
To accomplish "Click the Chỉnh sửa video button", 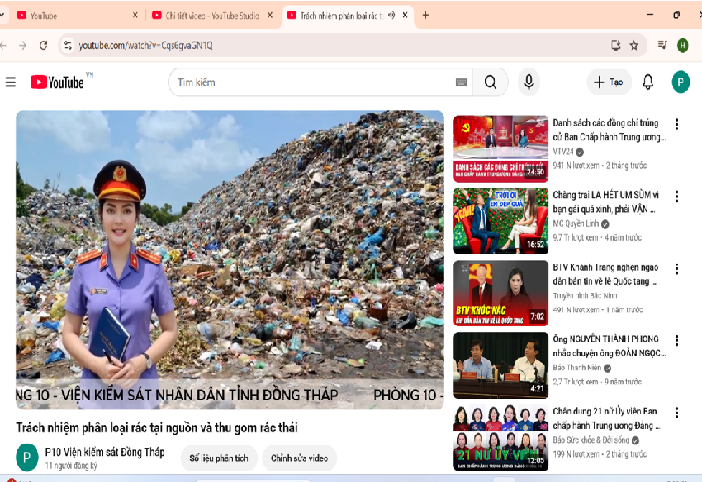I will [299, 458].
